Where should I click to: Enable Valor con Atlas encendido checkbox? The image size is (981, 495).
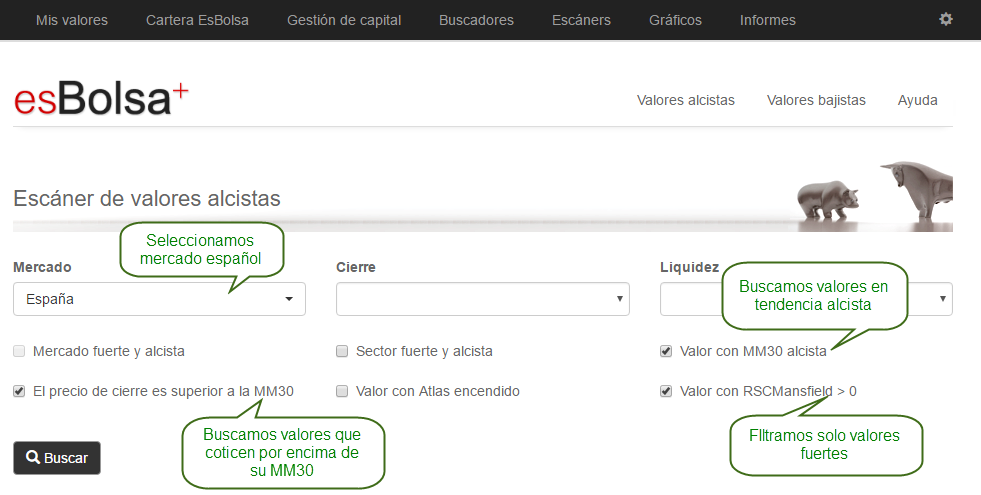[342, 391]
